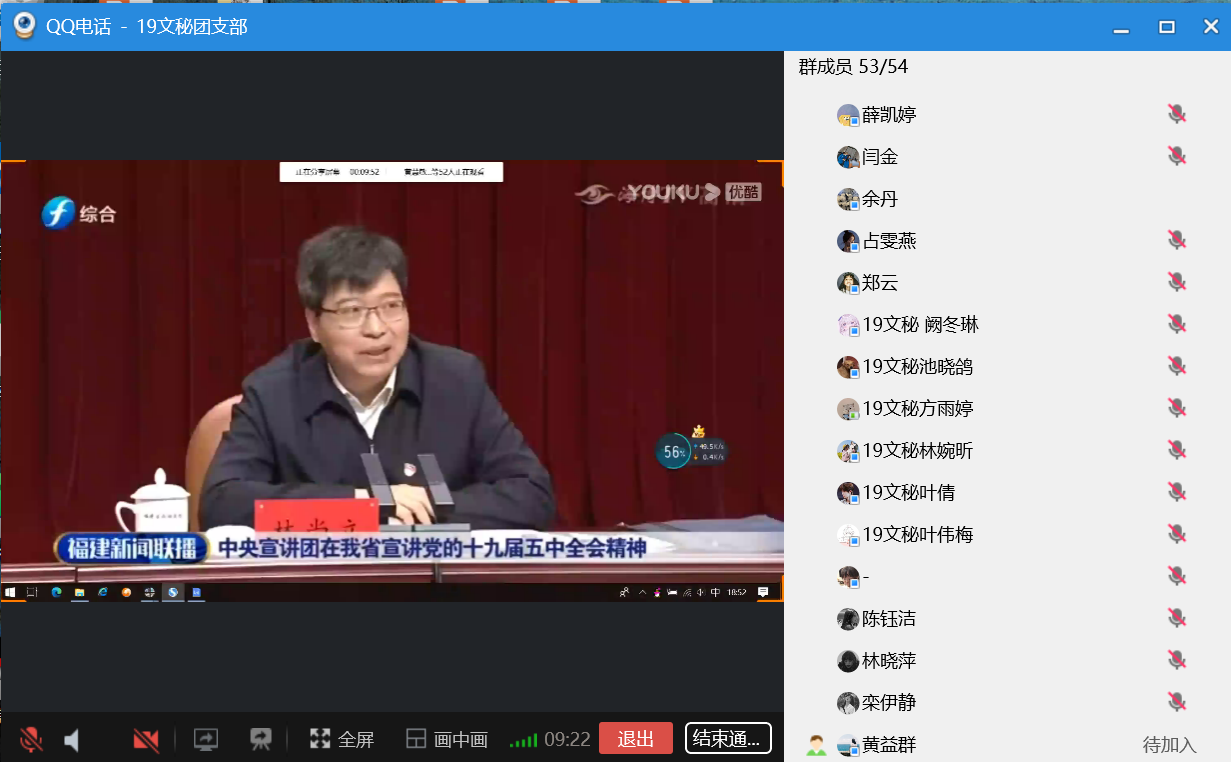Enter 全屏 fullscreen mode

(341, 739)
